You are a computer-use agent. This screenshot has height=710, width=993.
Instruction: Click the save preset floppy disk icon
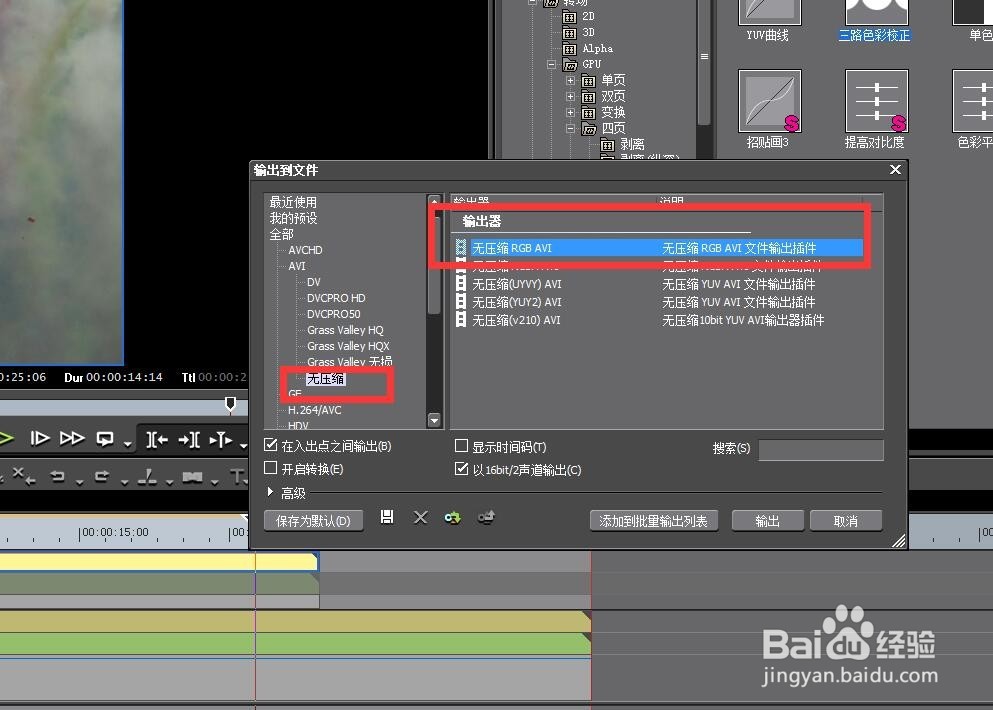coord(387,517)
